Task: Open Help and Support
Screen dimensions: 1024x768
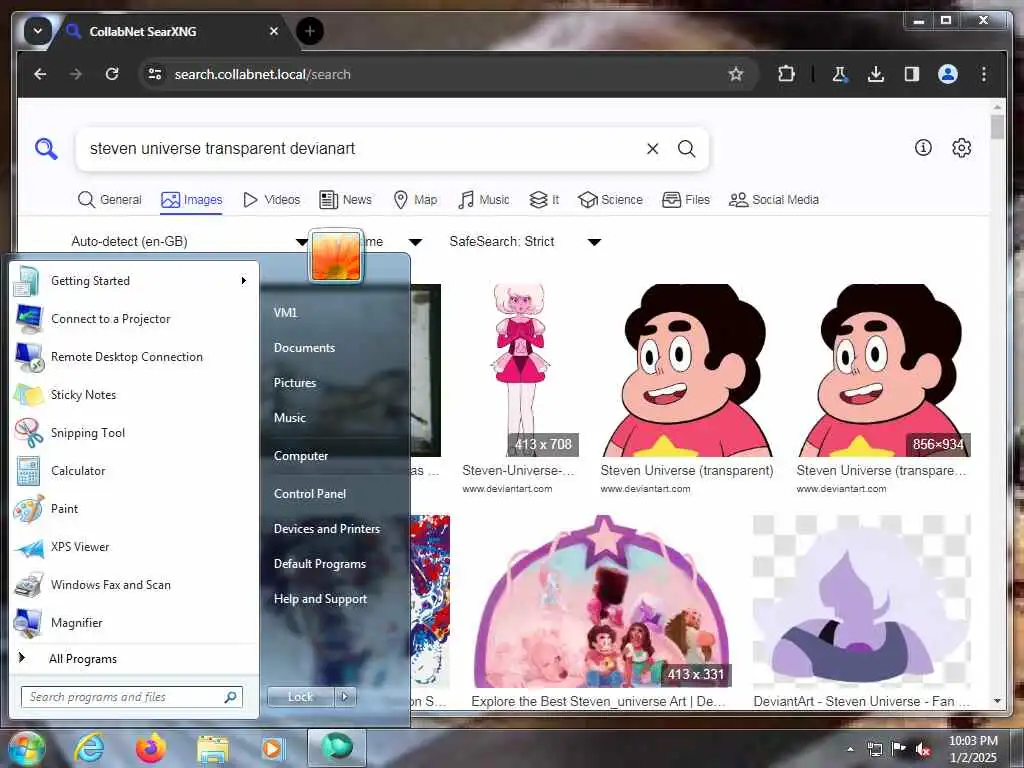Action: 320,599
